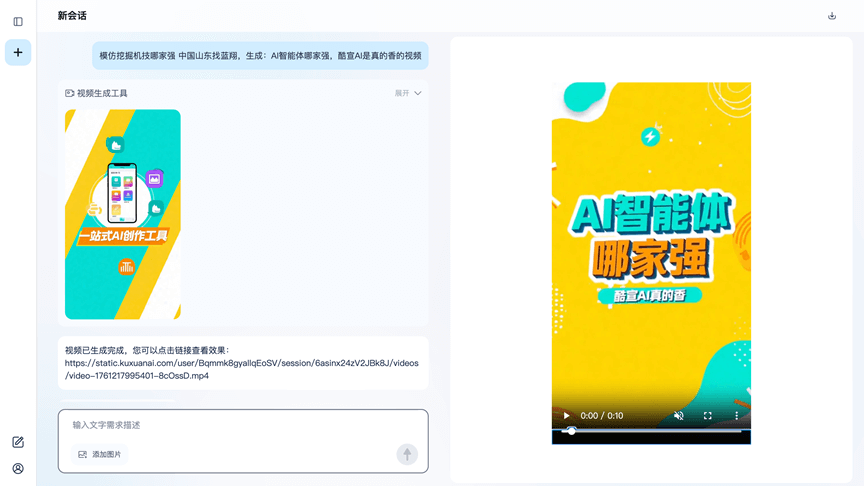The image size is (864, 486).
Task: Click the video generation tool icon
Action: [69, 93]
